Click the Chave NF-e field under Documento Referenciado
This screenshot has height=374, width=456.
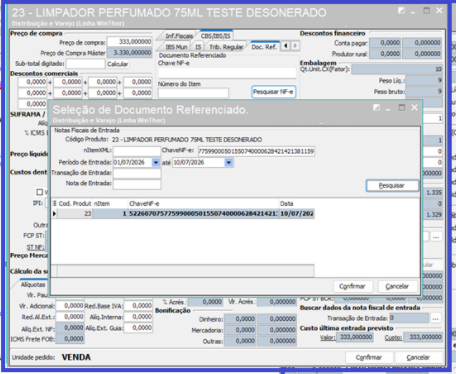[x=227, y=72]
